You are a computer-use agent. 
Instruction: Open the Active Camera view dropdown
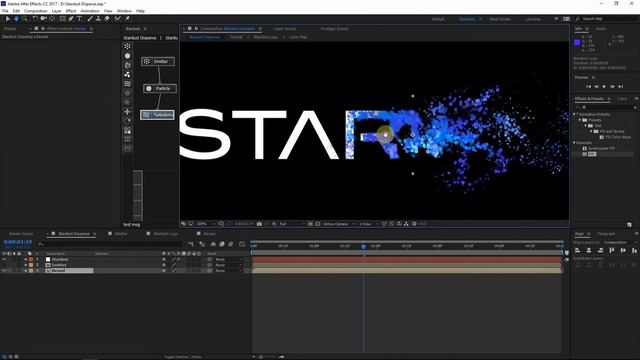click(338, 224)
